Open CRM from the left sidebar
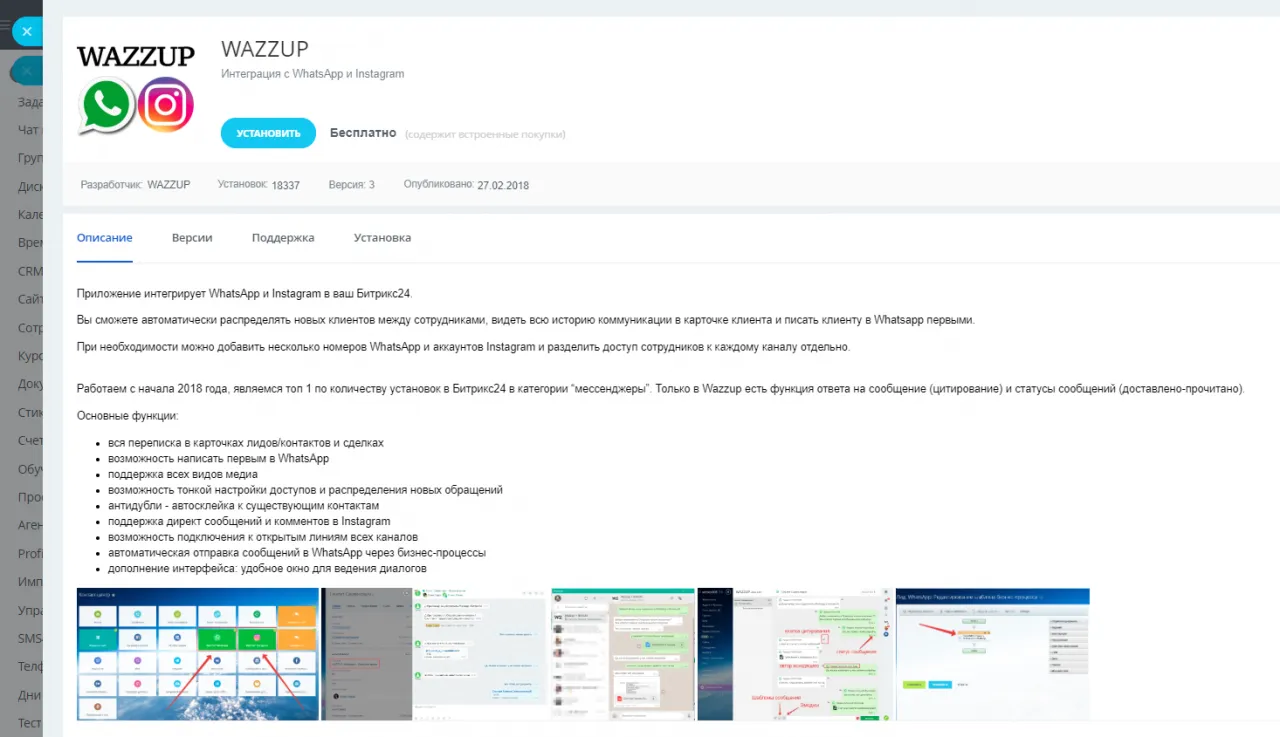 tap(30, 270)
